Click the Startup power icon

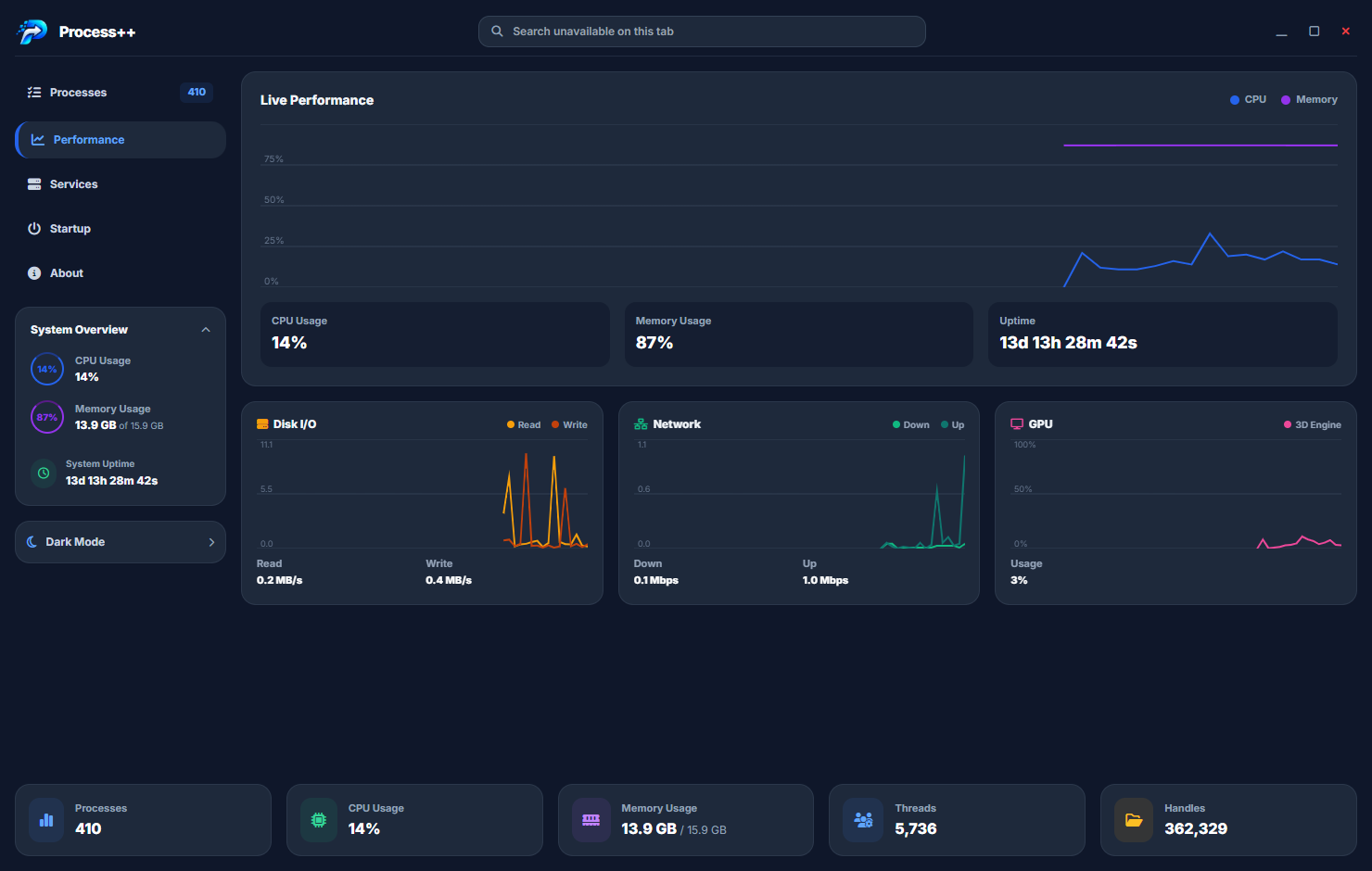coord(34,229)
